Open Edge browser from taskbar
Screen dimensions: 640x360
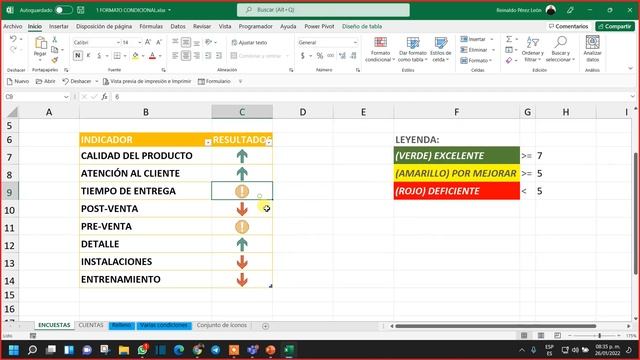click(x=179, y=350)
